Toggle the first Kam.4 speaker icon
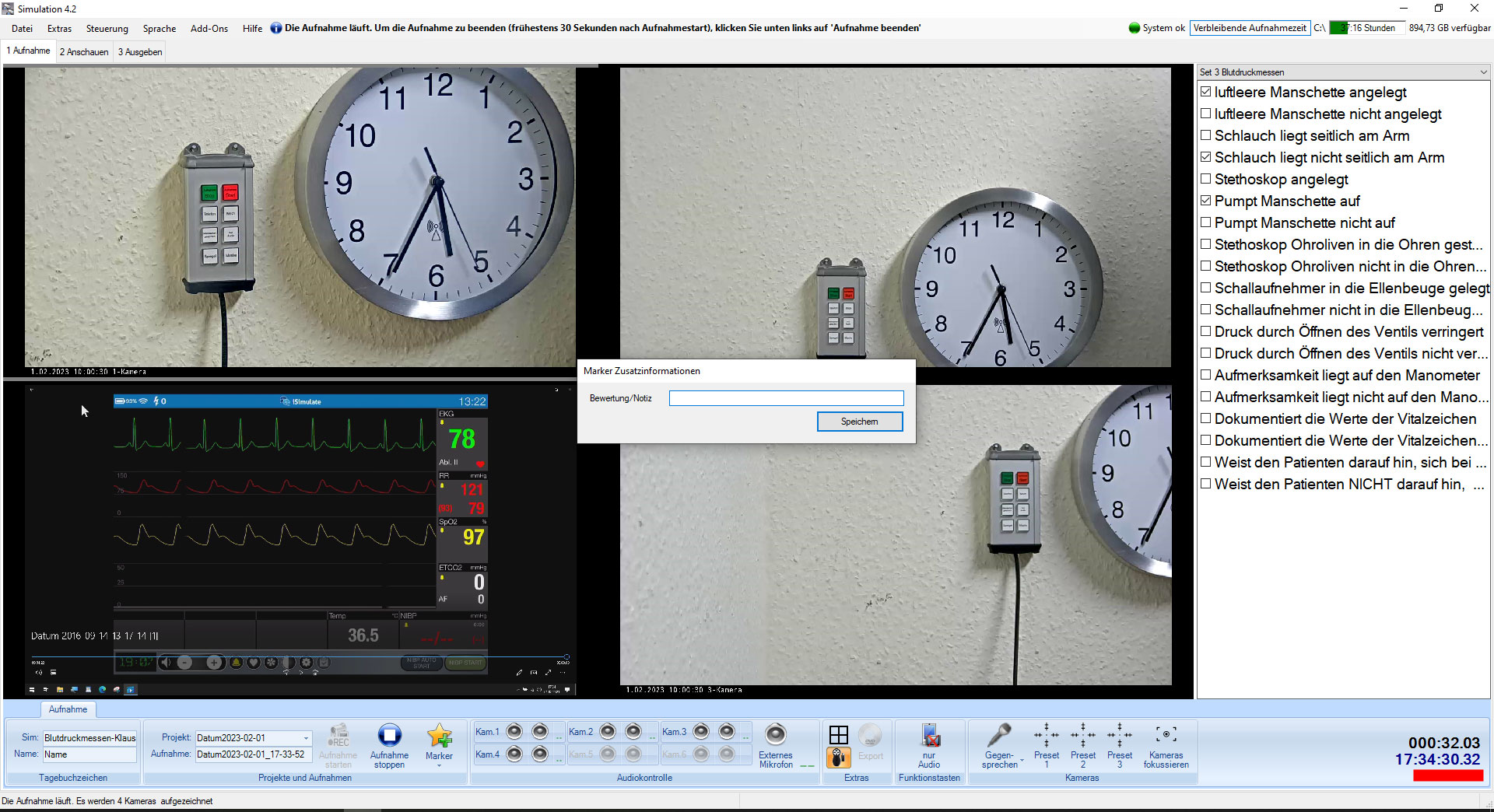Viewport: 1494px width, 812px height. click(514, 754)
